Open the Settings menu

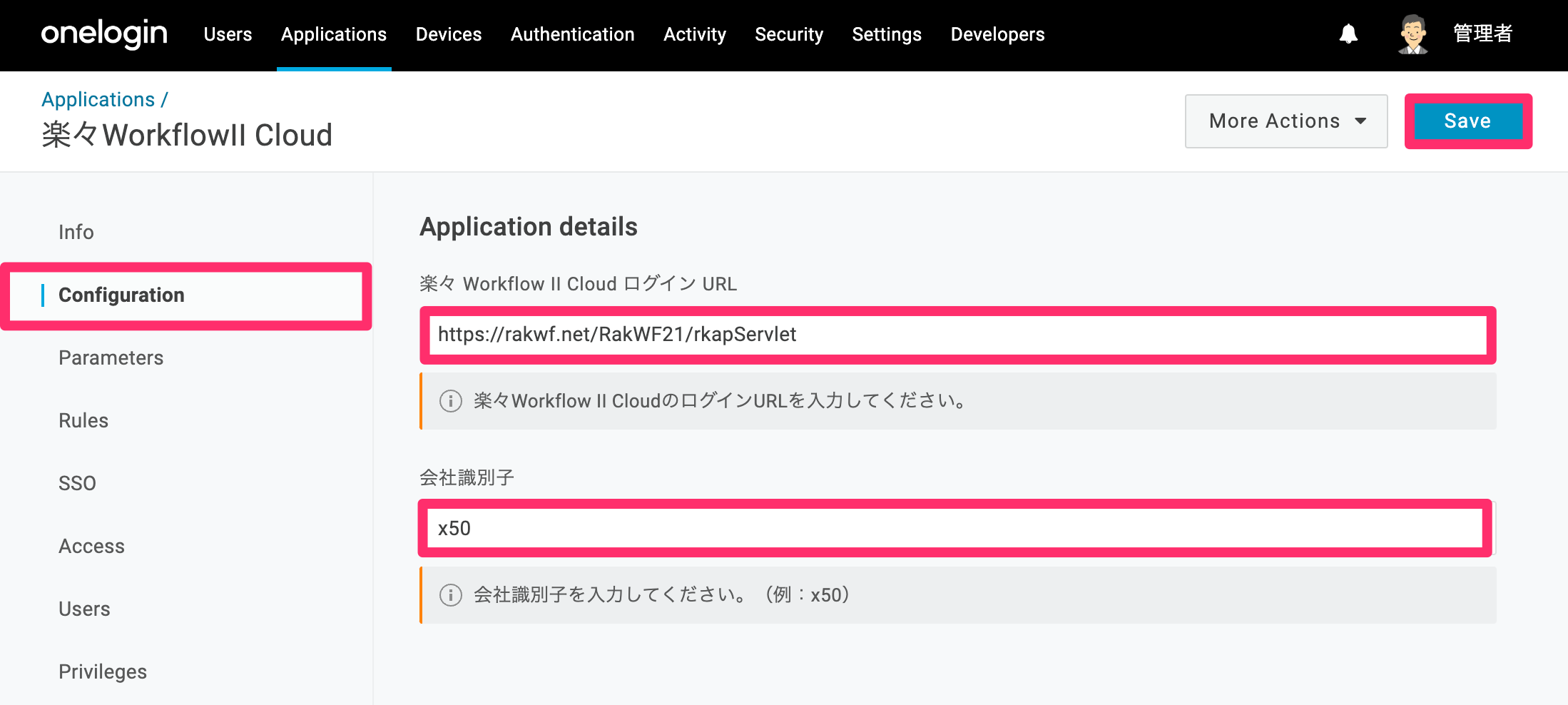point(887,34)
